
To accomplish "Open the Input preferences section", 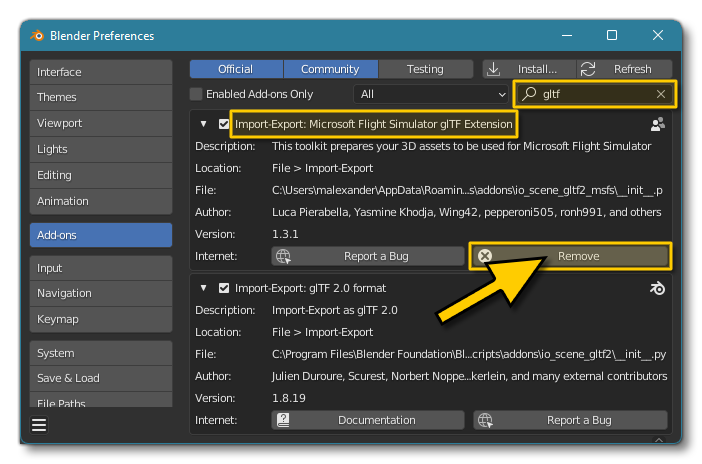I will [101, 268].
